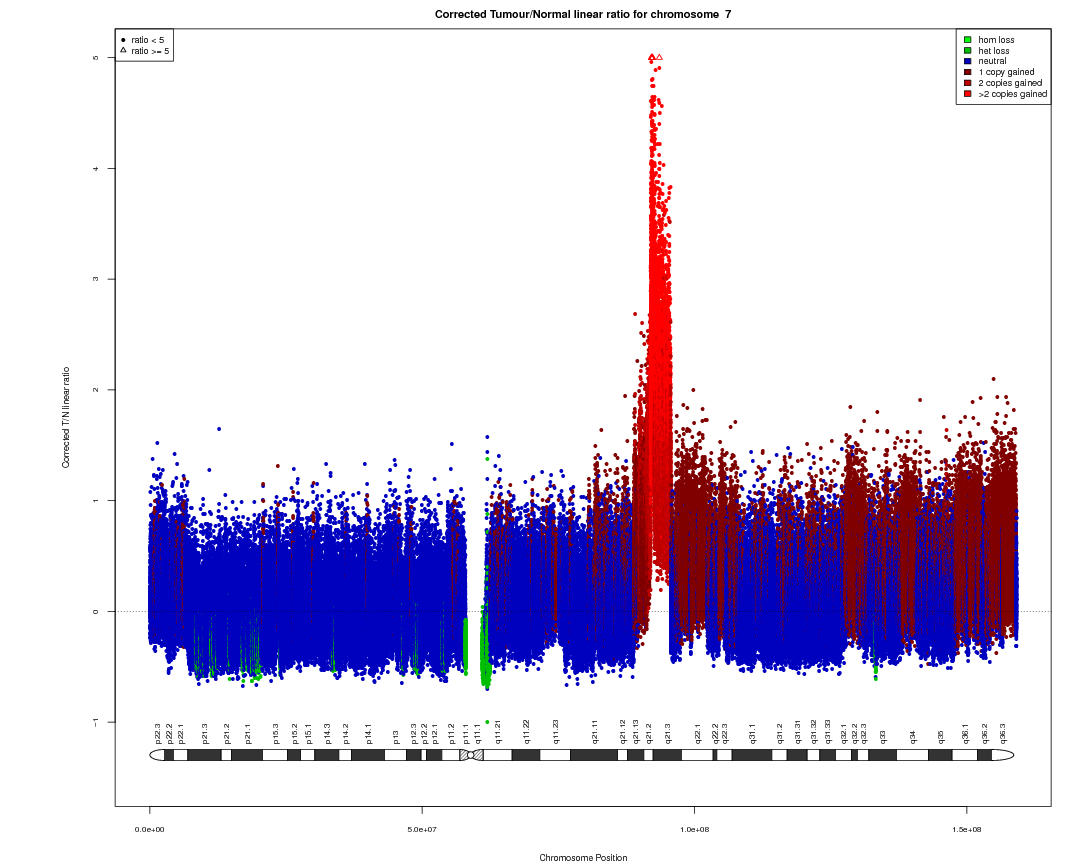The width and height of the screenshot is (1080, 864).
Task: Click the y-axis tick label -1
Action: point(96,722)
